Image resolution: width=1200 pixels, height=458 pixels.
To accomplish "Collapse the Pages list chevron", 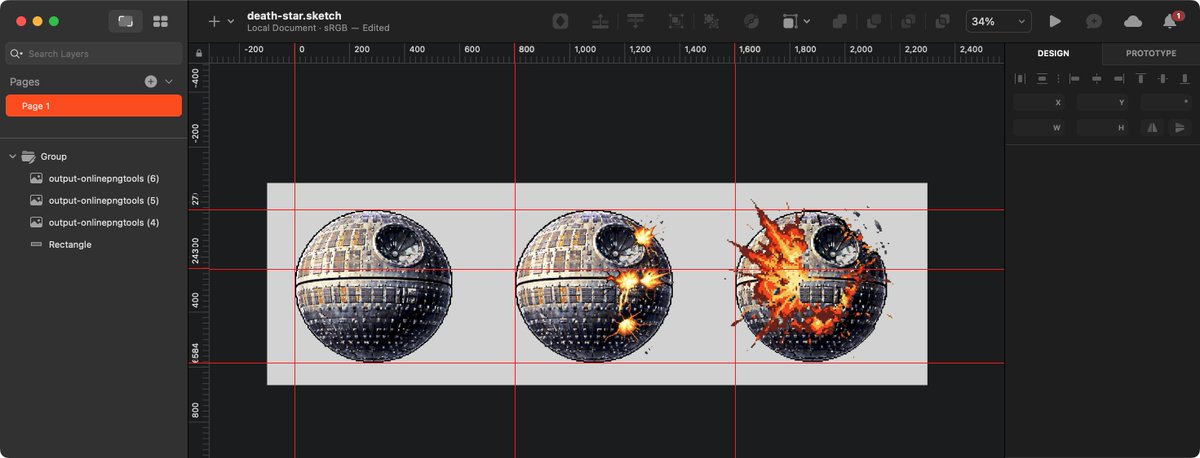I will coord(169,82).
